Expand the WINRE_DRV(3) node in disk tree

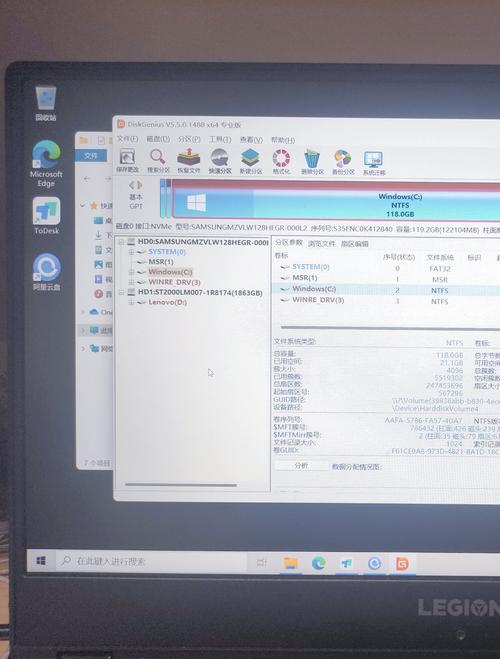[131, 282]
